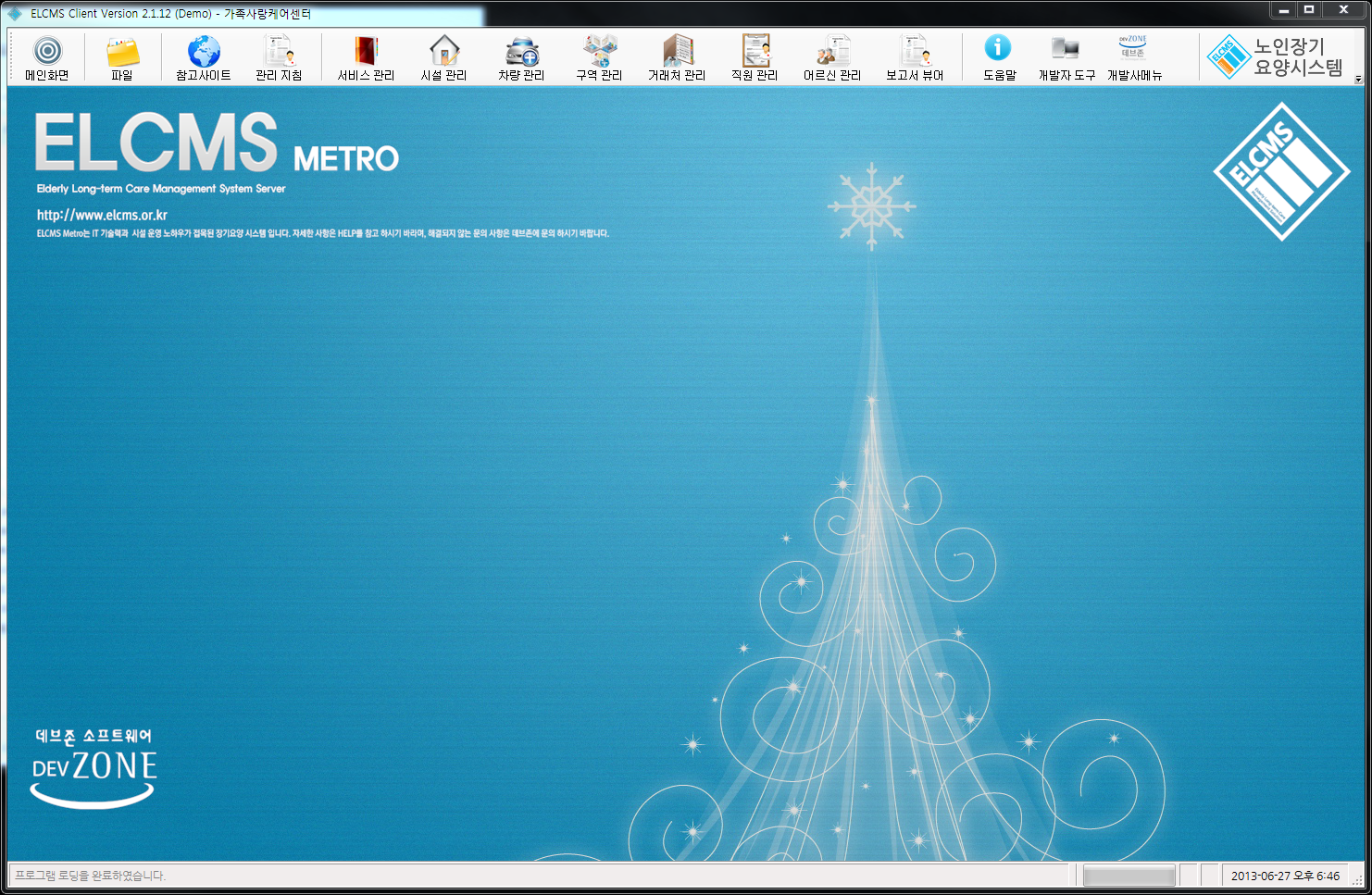Open the 서비스 관리 book icon
Image resolution: width=1372 pixels, height=895 pixels.
pyautogui.click(x=366, y=58)
